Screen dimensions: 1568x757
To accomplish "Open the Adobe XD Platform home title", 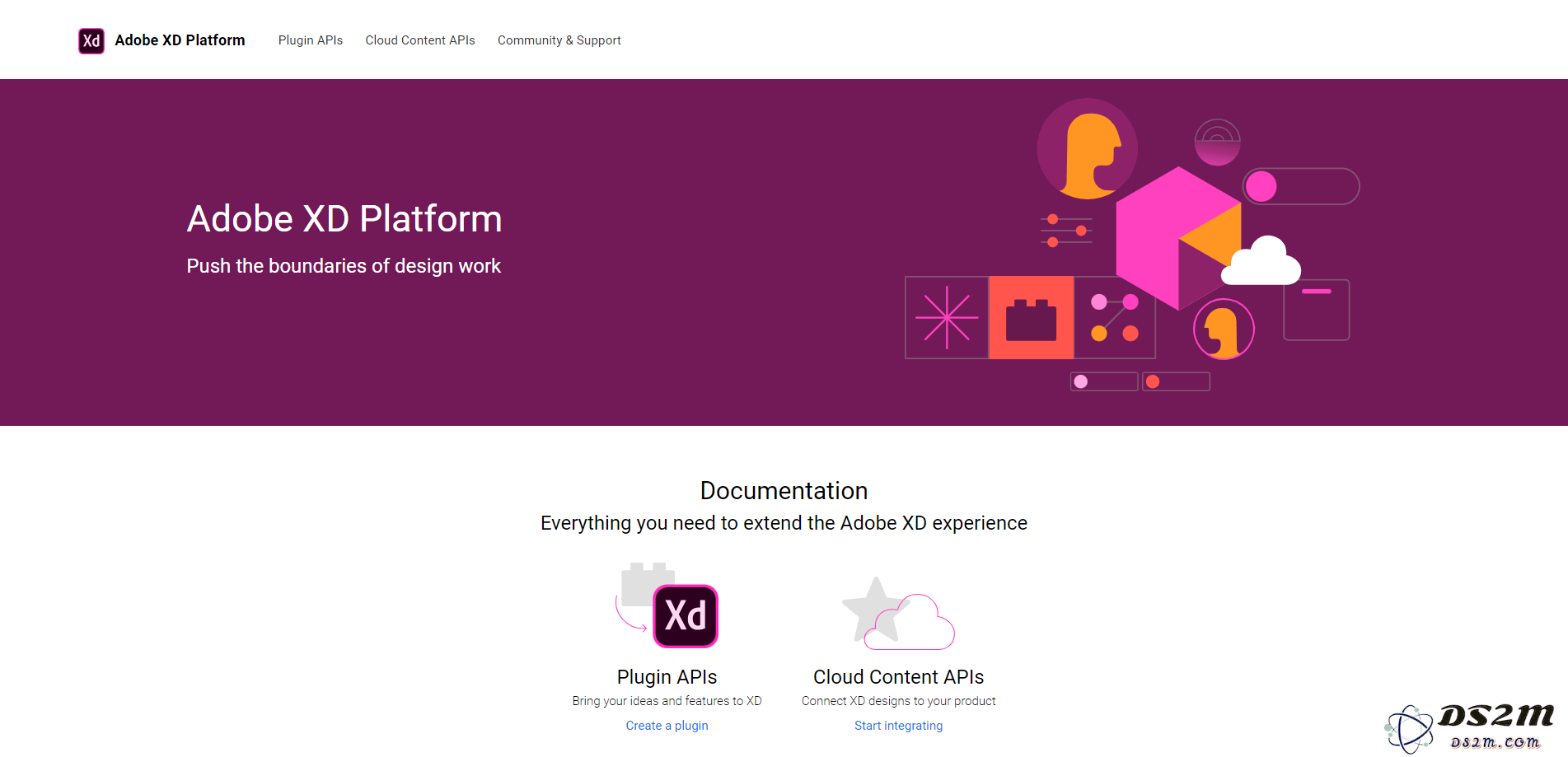I will [180, 40].
